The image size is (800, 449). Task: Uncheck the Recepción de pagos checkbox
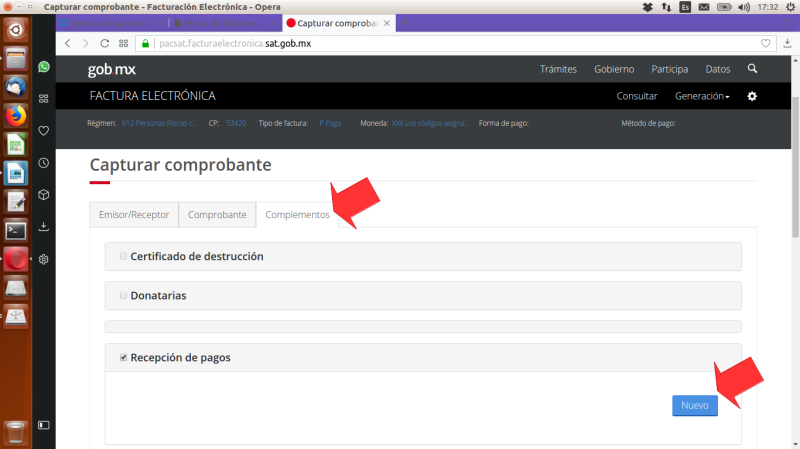click(123, 357)
